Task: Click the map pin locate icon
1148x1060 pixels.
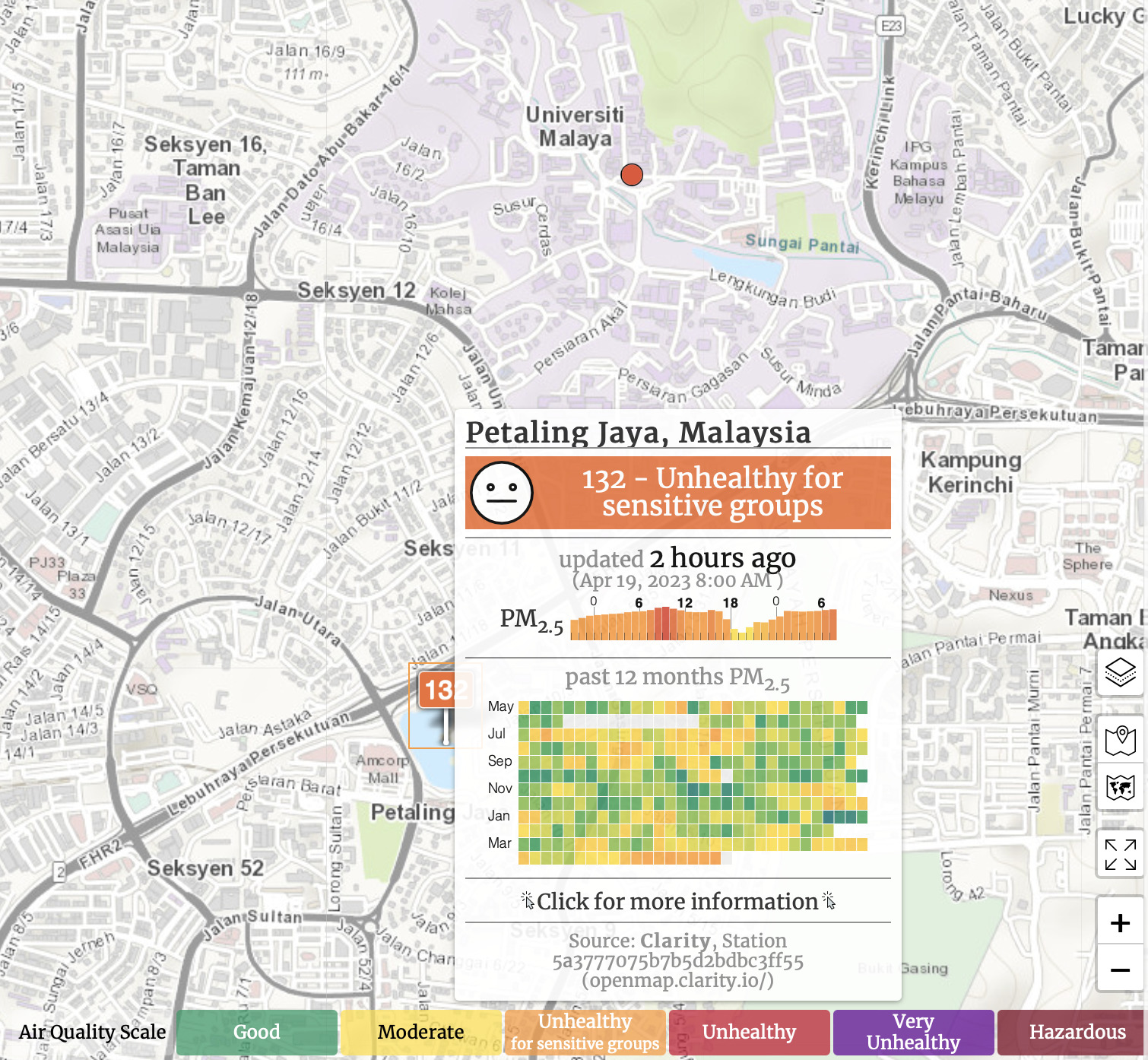Action: 1120,739
